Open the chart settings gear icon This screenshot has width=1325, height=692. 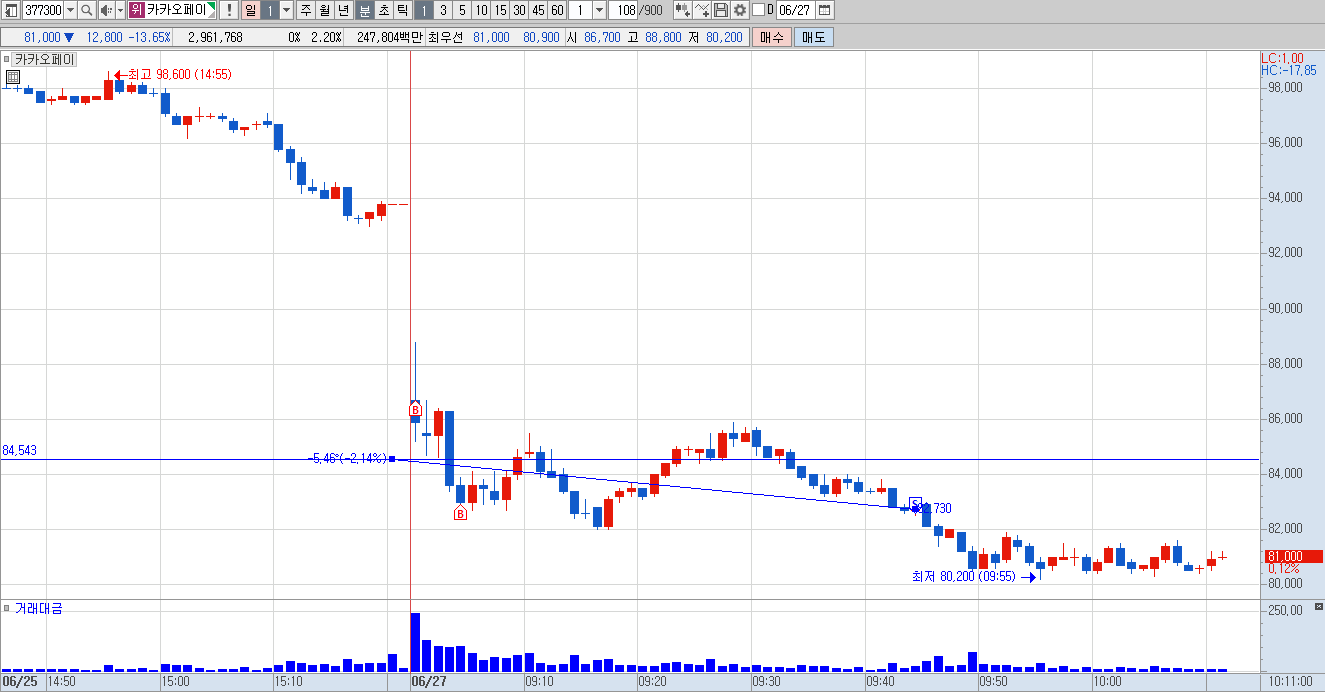(x=739, y=10)
